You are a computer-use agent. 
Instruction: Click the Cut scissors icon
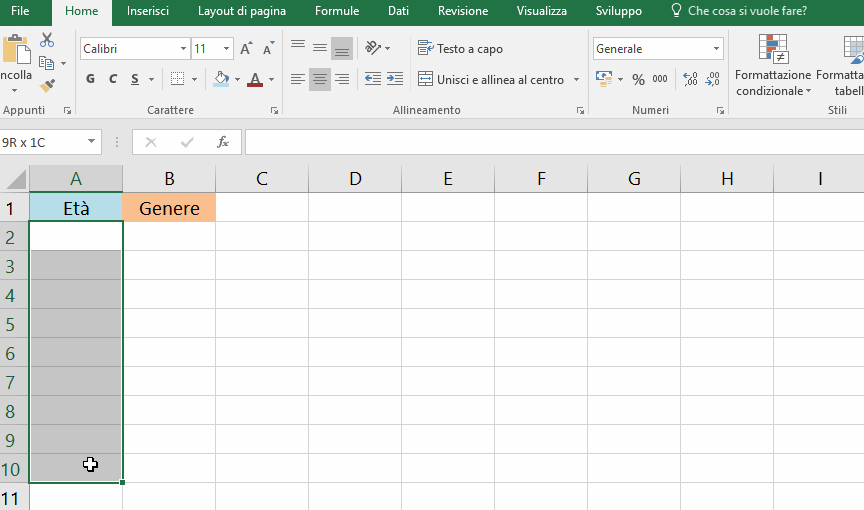(47, 40)
